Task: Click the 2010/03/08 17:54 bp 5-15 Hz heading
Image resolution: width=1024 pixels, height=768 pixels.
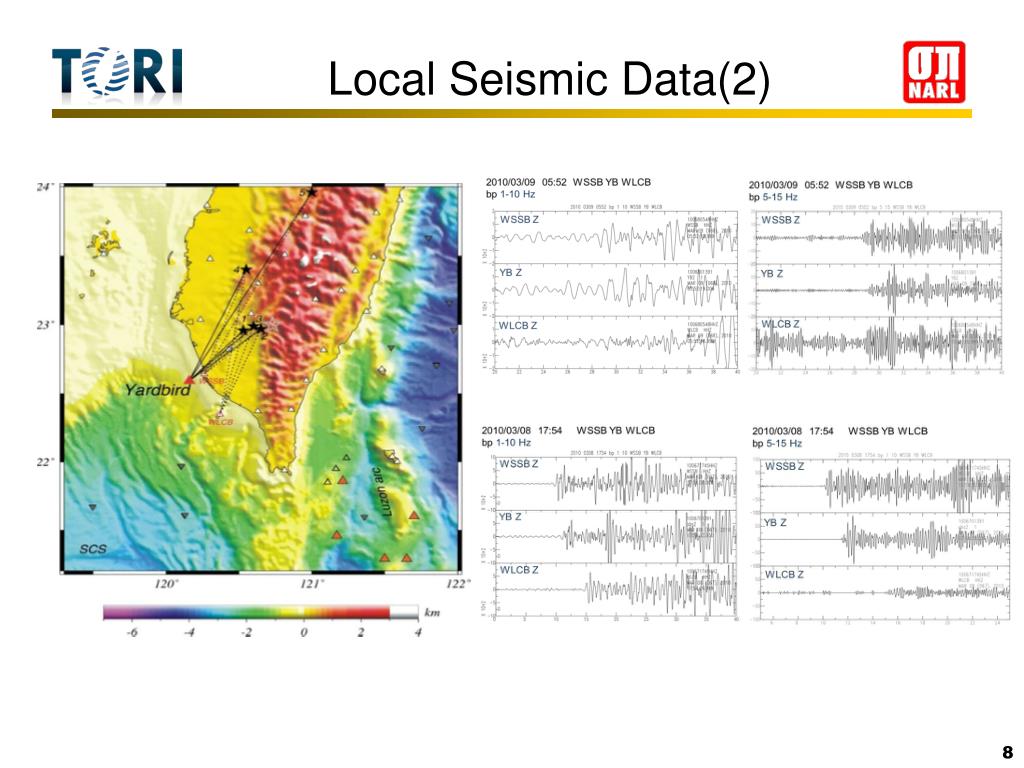Action: 840,437
